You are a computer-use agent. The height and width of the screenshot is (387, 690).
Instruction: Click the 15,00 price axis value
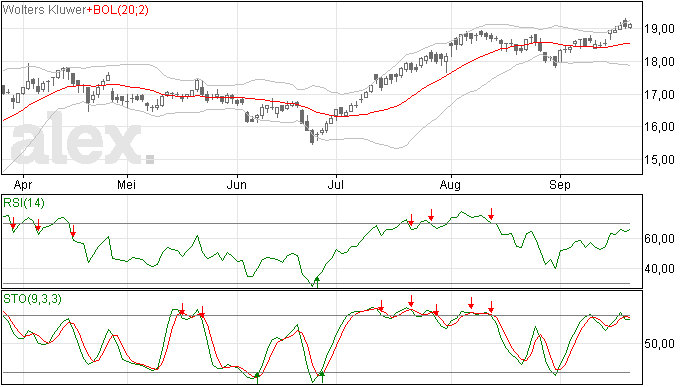point(660,159)
